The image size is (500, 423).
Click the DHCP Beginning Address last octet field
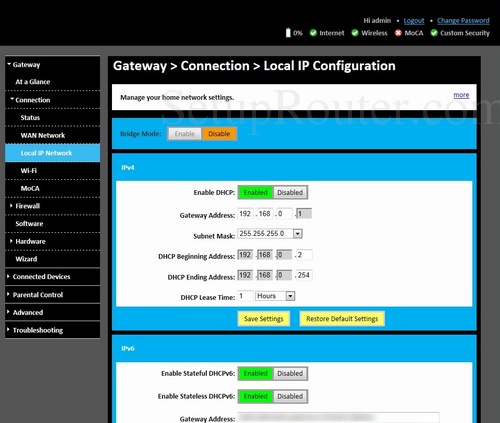[304, 255]
